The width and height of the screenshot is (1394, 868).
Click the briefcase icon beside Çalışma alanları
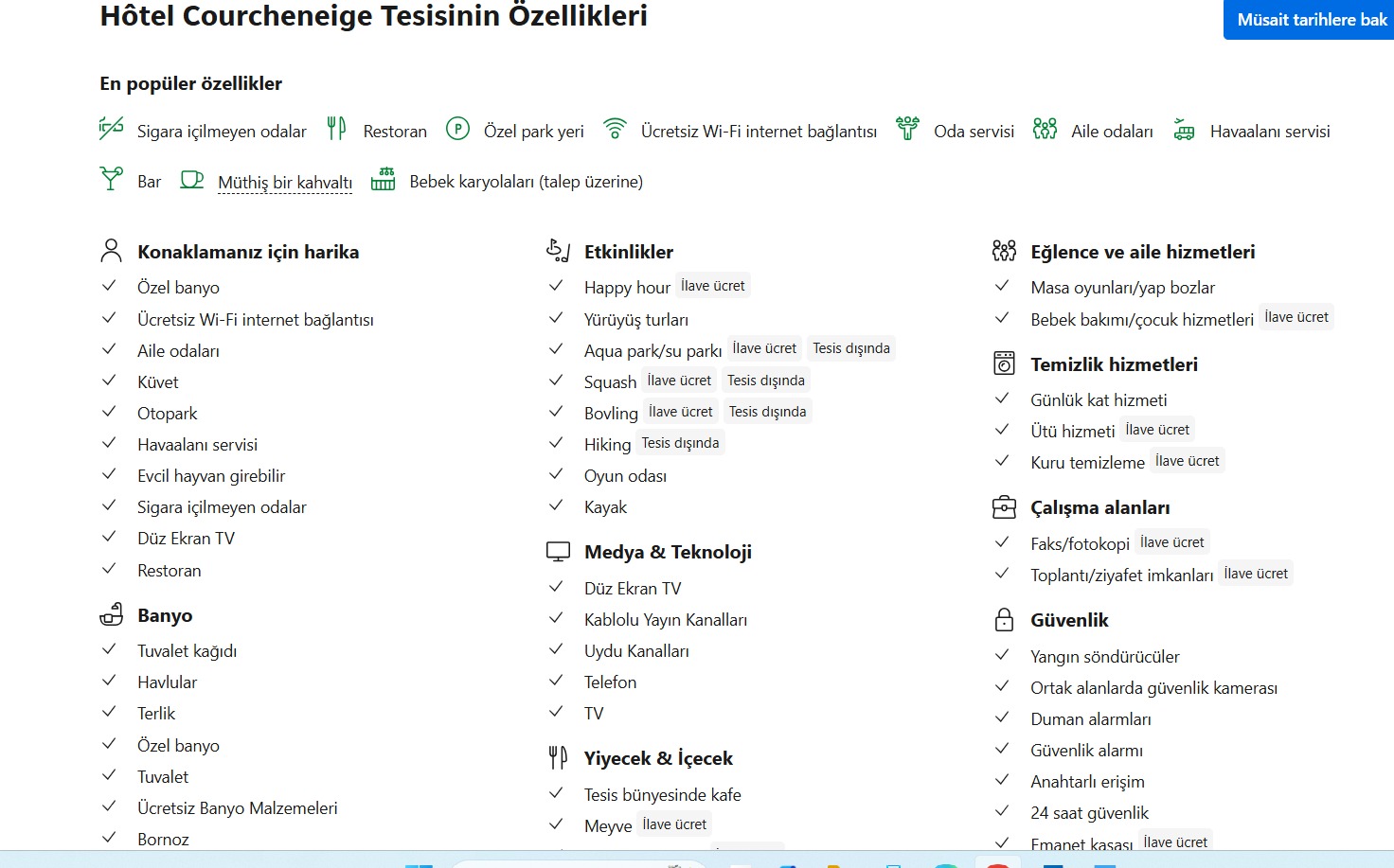[x=1004, y=507]
